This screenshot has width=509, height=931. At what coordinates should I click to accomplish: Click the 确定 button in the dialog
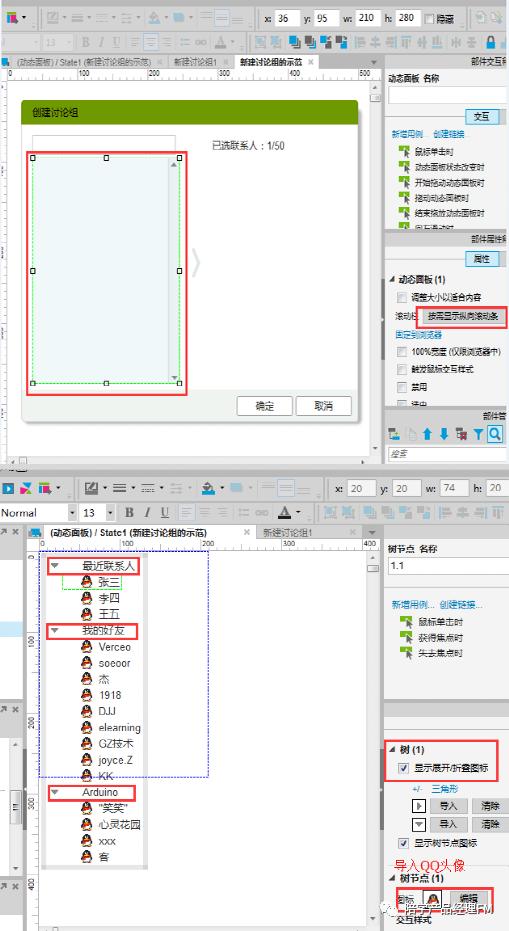264,406
